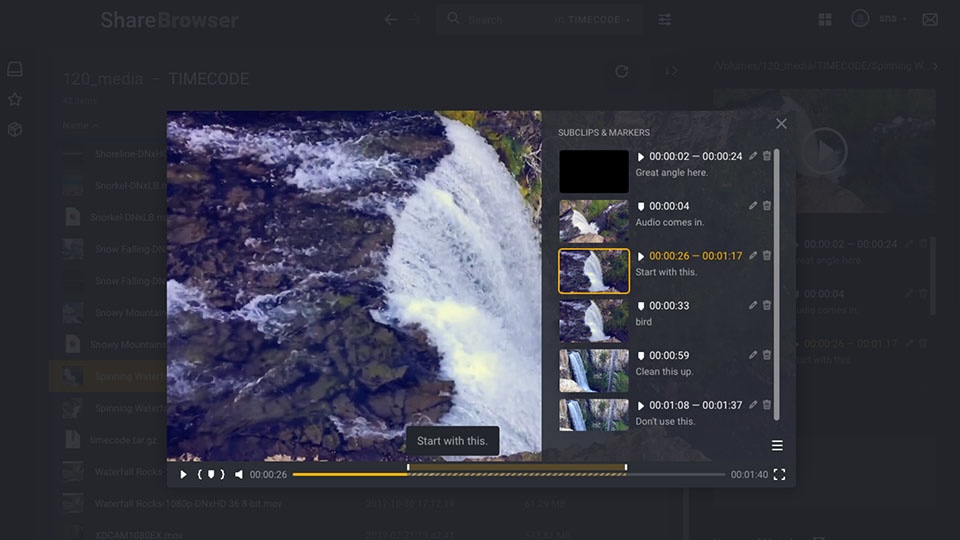
Task: Refresh the 120_media file list
Action: [621, 72]
